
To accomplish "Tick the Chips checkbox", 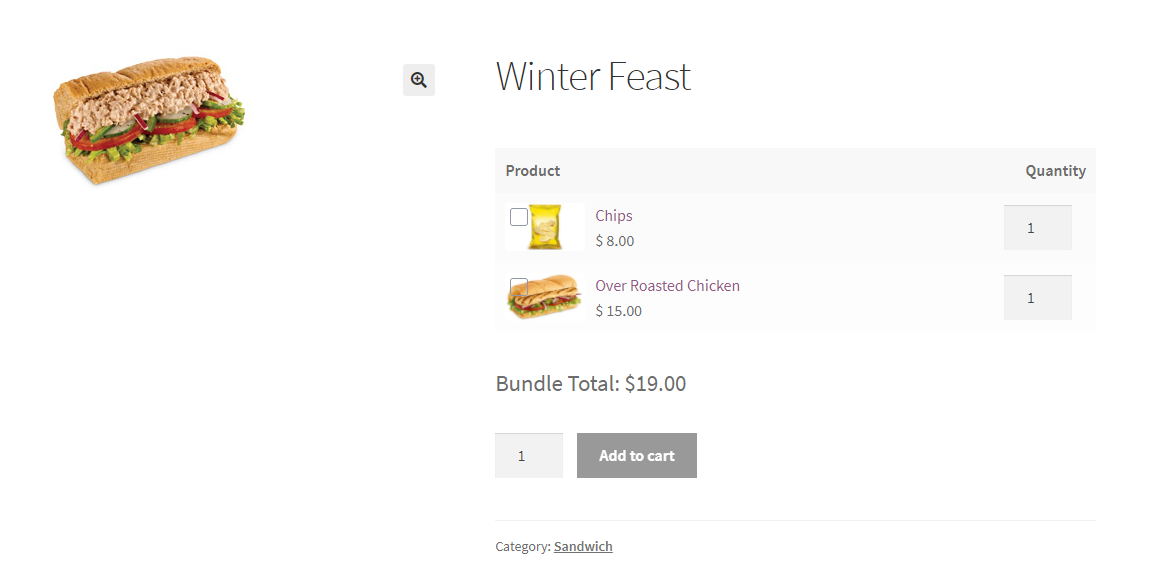I will 519,217.
